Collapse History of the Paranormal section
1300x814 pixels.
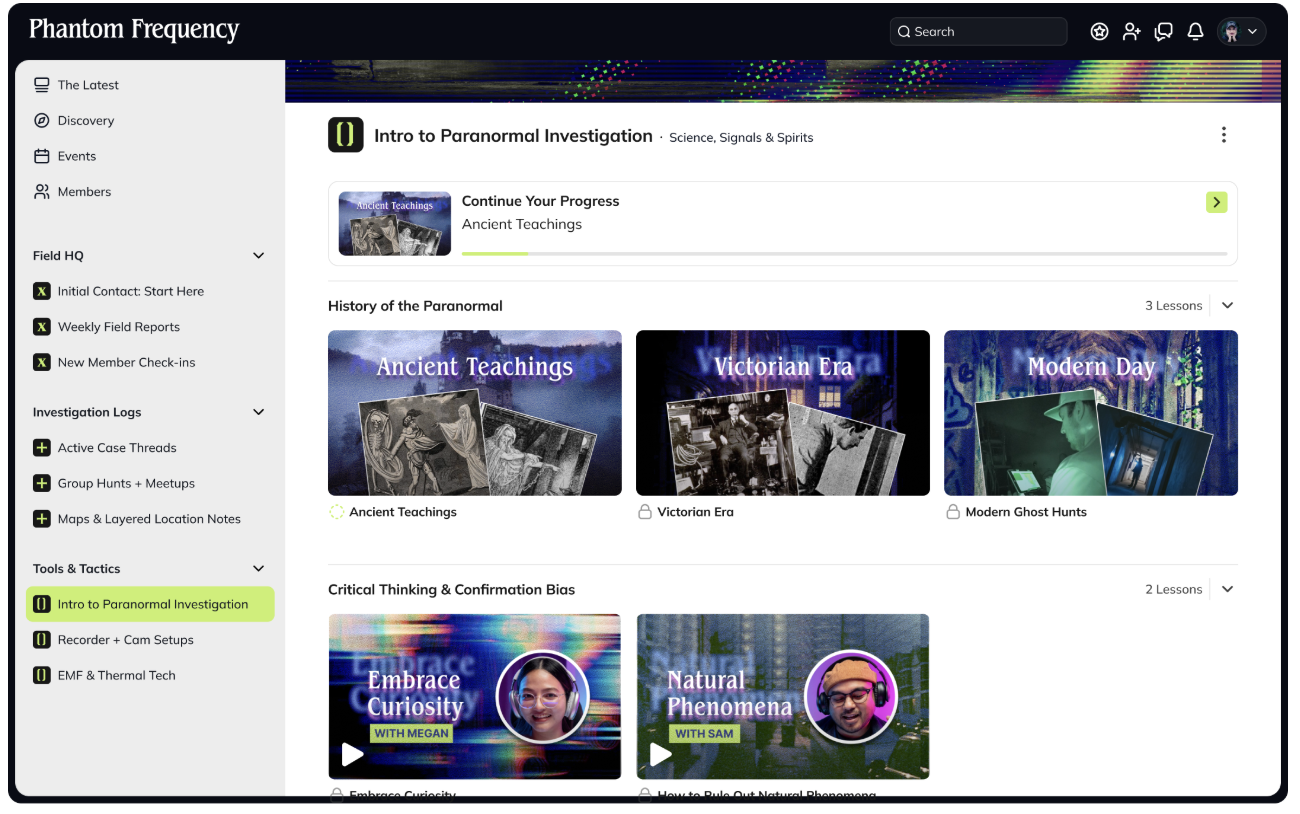(x=1228, y=306)
